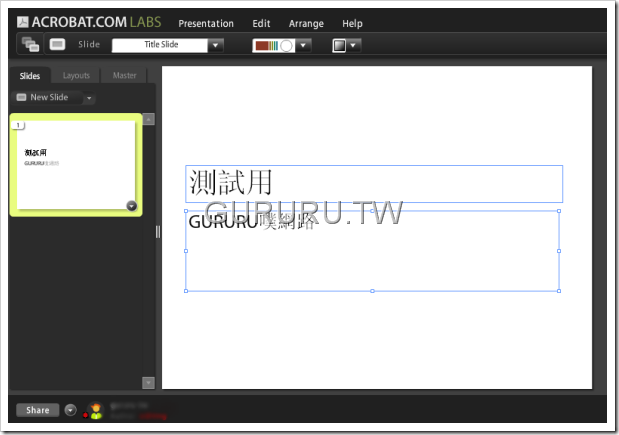Screen dimensions: 619x435
Task: Open the Title Slide layout dropdown
Action: click(160, 45)
